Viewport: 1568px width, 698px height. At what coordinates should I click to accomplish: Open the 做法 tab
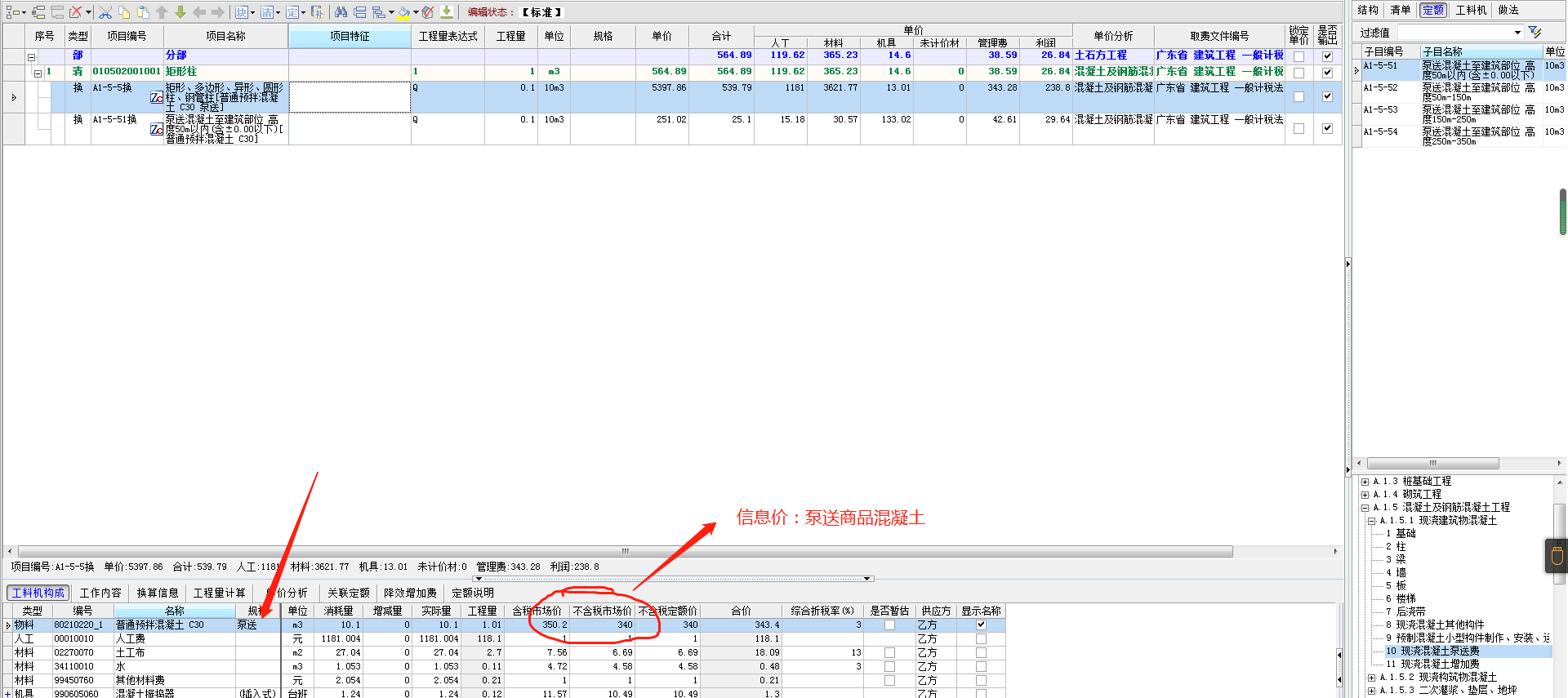pos(1508,10)
